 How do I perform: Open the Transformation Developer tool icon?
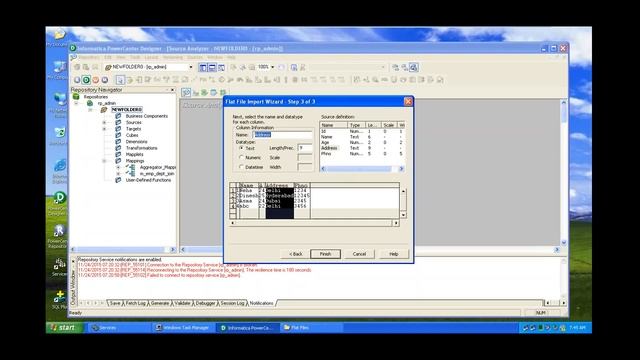click(x=204, y=93)
